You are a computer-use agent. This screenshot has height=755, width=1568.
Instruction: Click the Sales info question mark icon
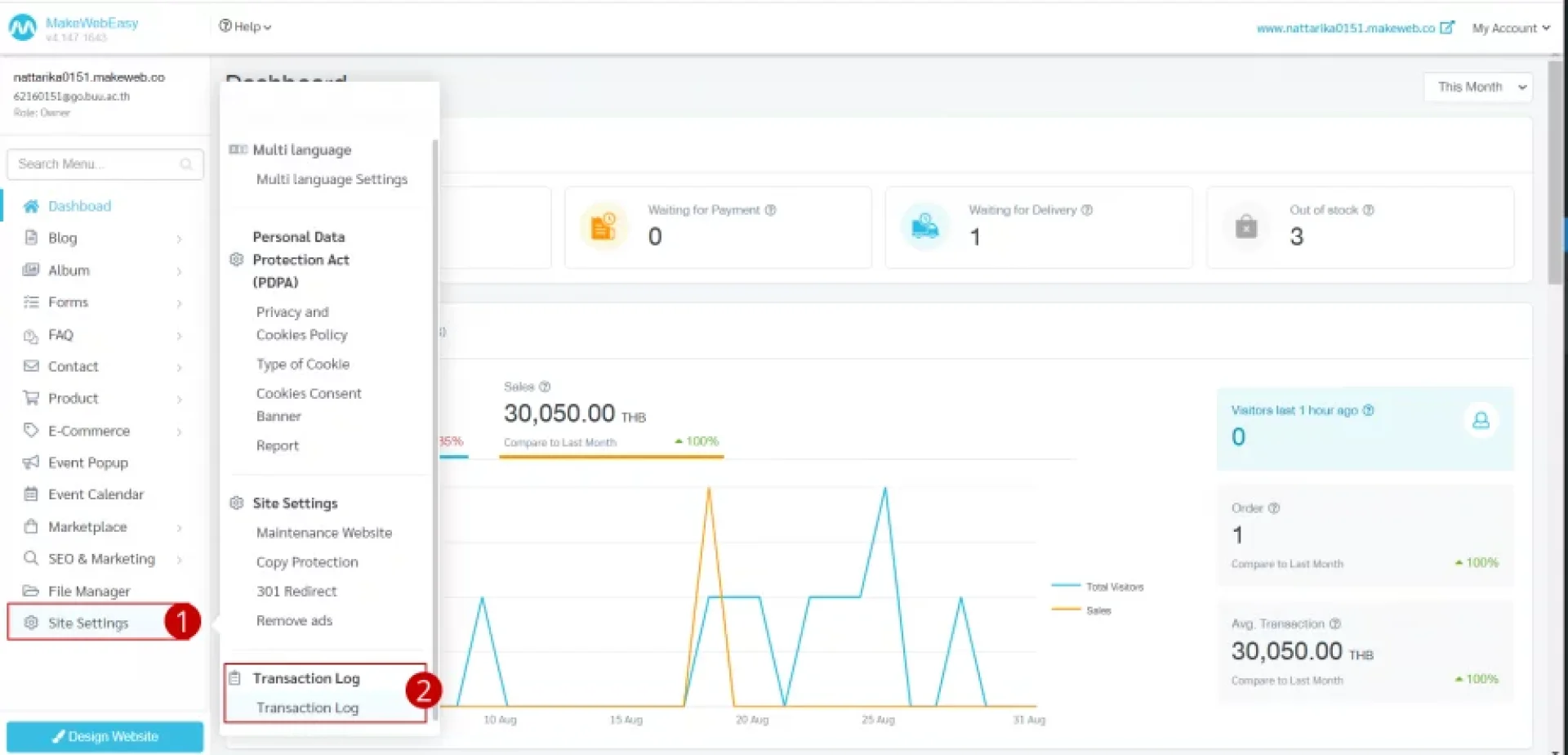pos(545,386)
